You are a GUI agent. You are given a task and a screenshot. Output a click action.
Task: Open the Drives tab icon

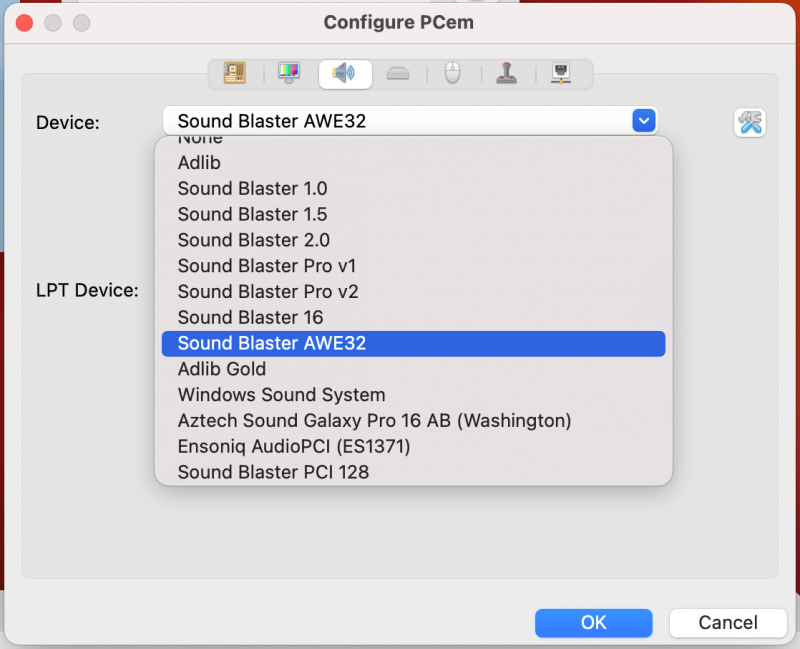tap(398, 73)
